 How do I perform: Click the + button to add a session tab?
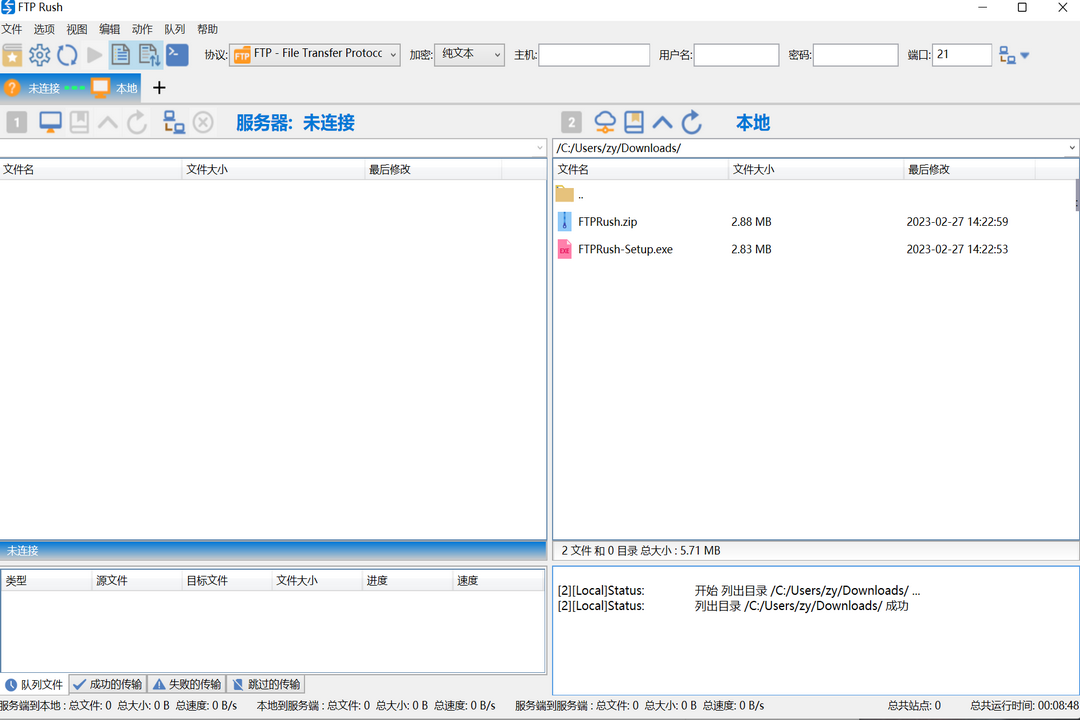(159, 88)
